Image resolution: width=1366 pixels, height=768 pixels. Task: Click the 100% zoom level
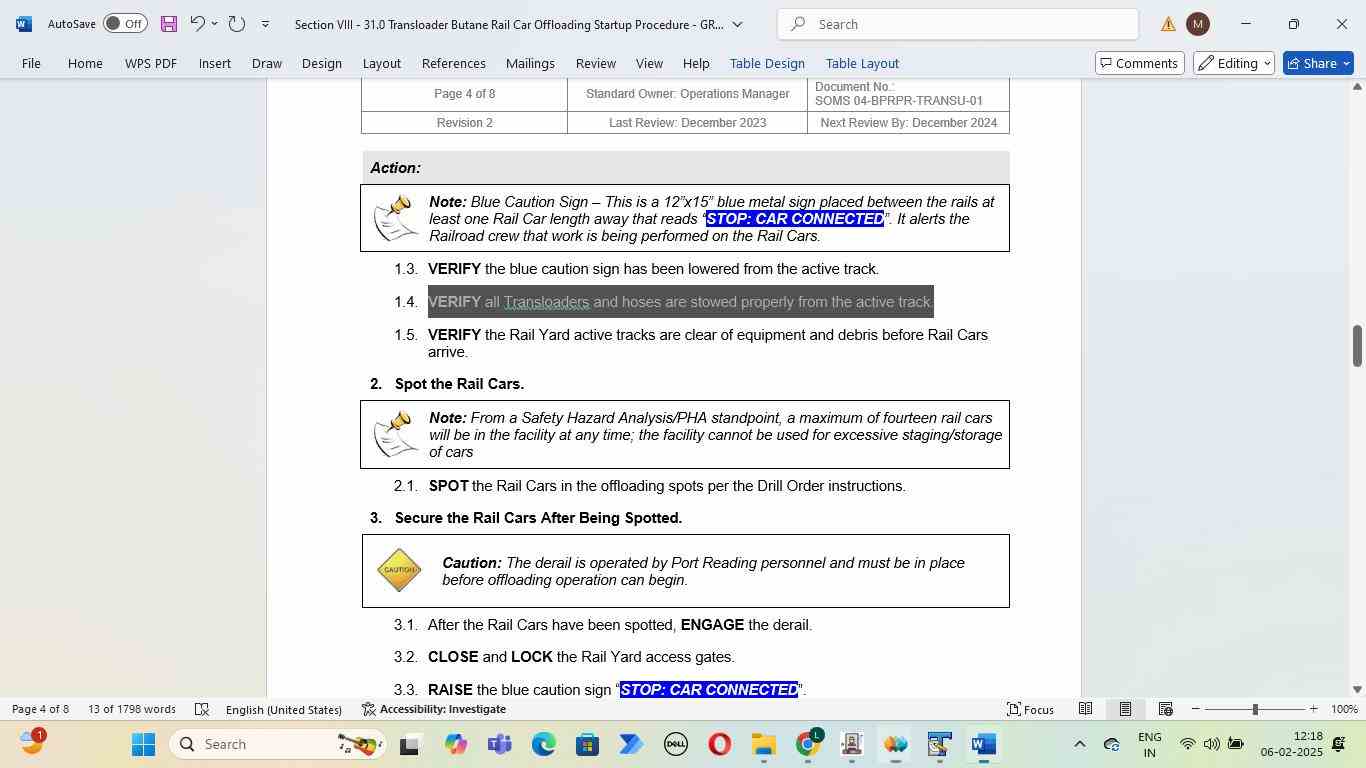click(x=1344, y=709)
